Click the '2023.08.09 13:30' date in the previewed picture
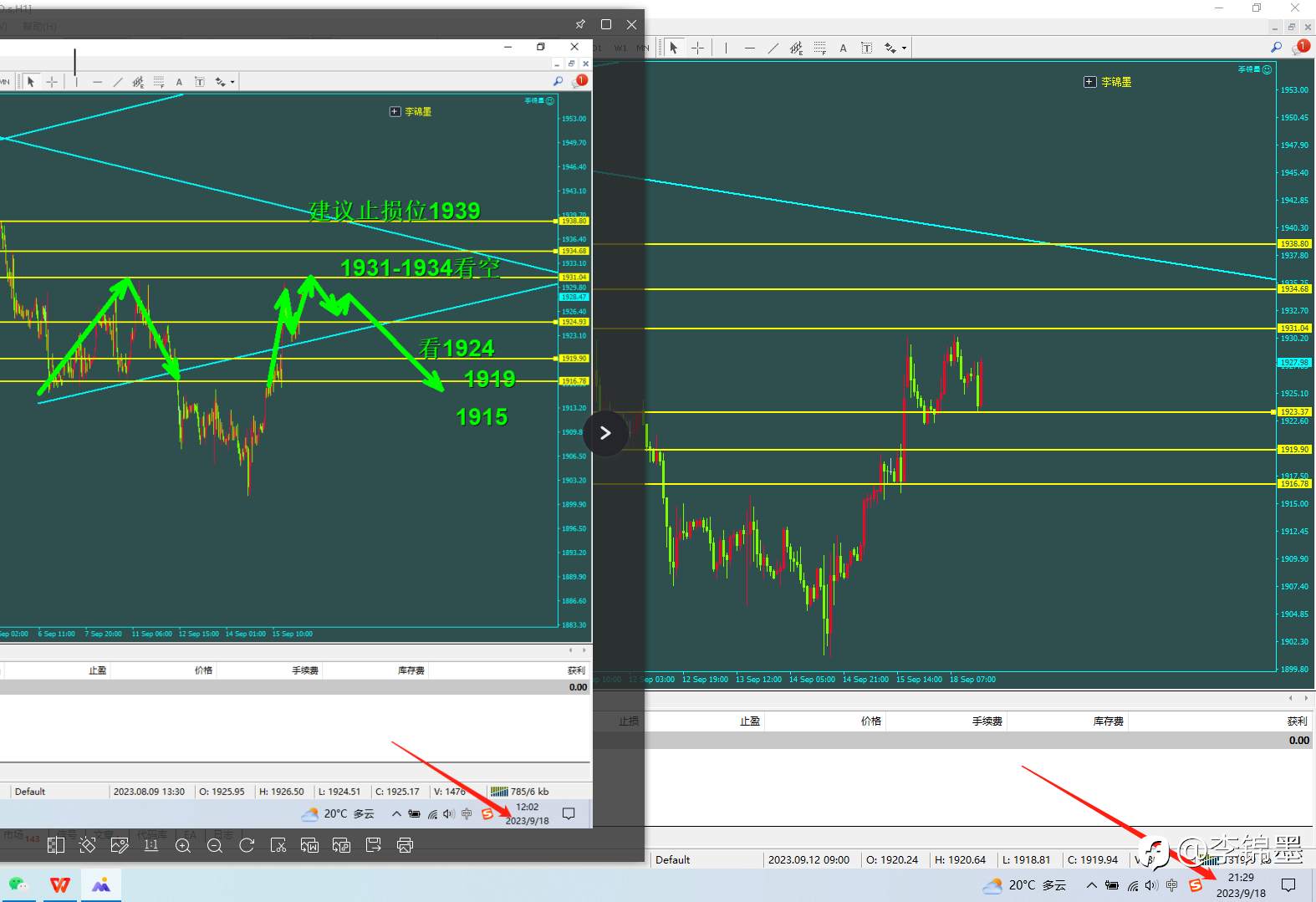Screen dimensions: 1316x902 (x=149, y=792)
